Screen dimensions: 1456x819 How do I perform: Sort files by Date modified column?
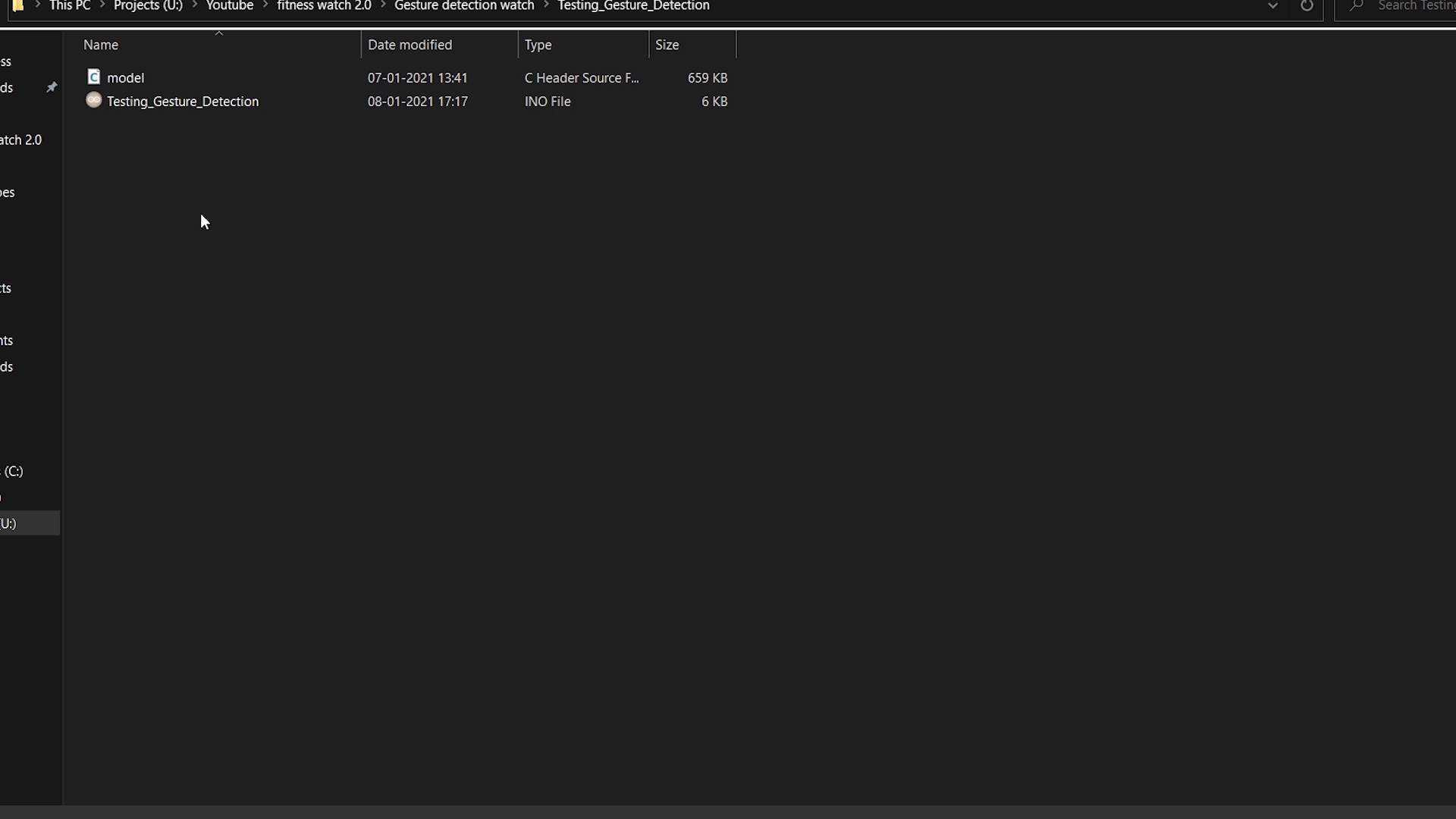pyautogui.click(x=409, y=45)
